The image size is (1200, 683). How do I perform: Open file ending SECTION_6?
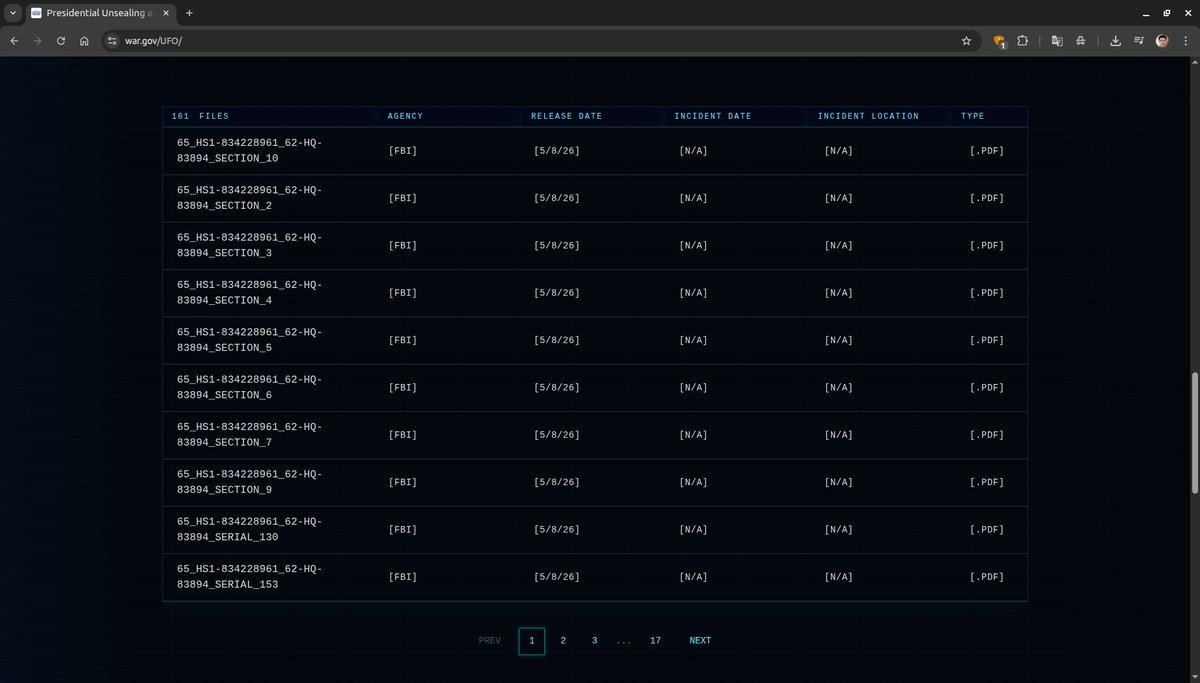pos(249,387)
